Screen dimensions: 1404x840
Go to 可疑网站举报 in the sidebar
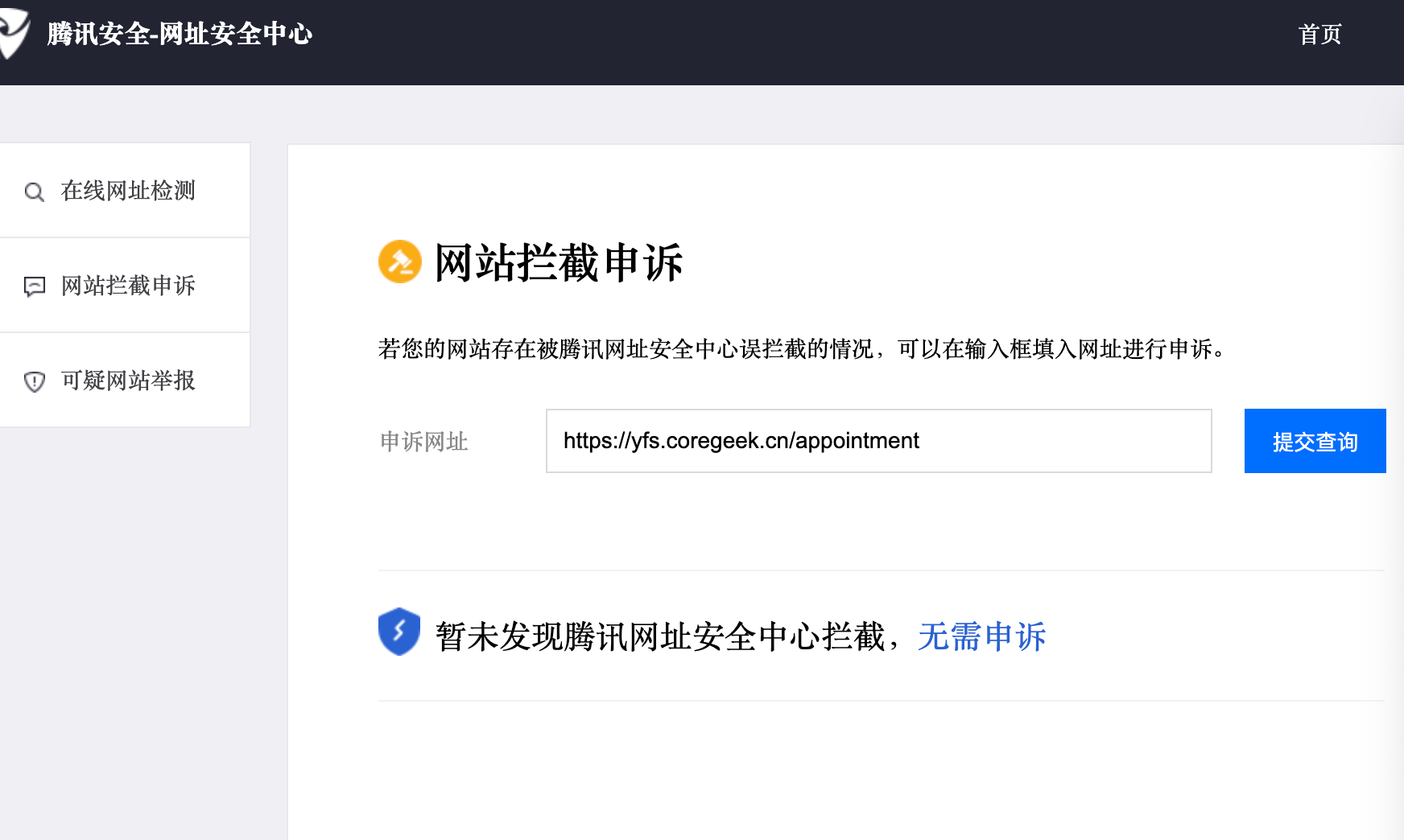(125, 381)
